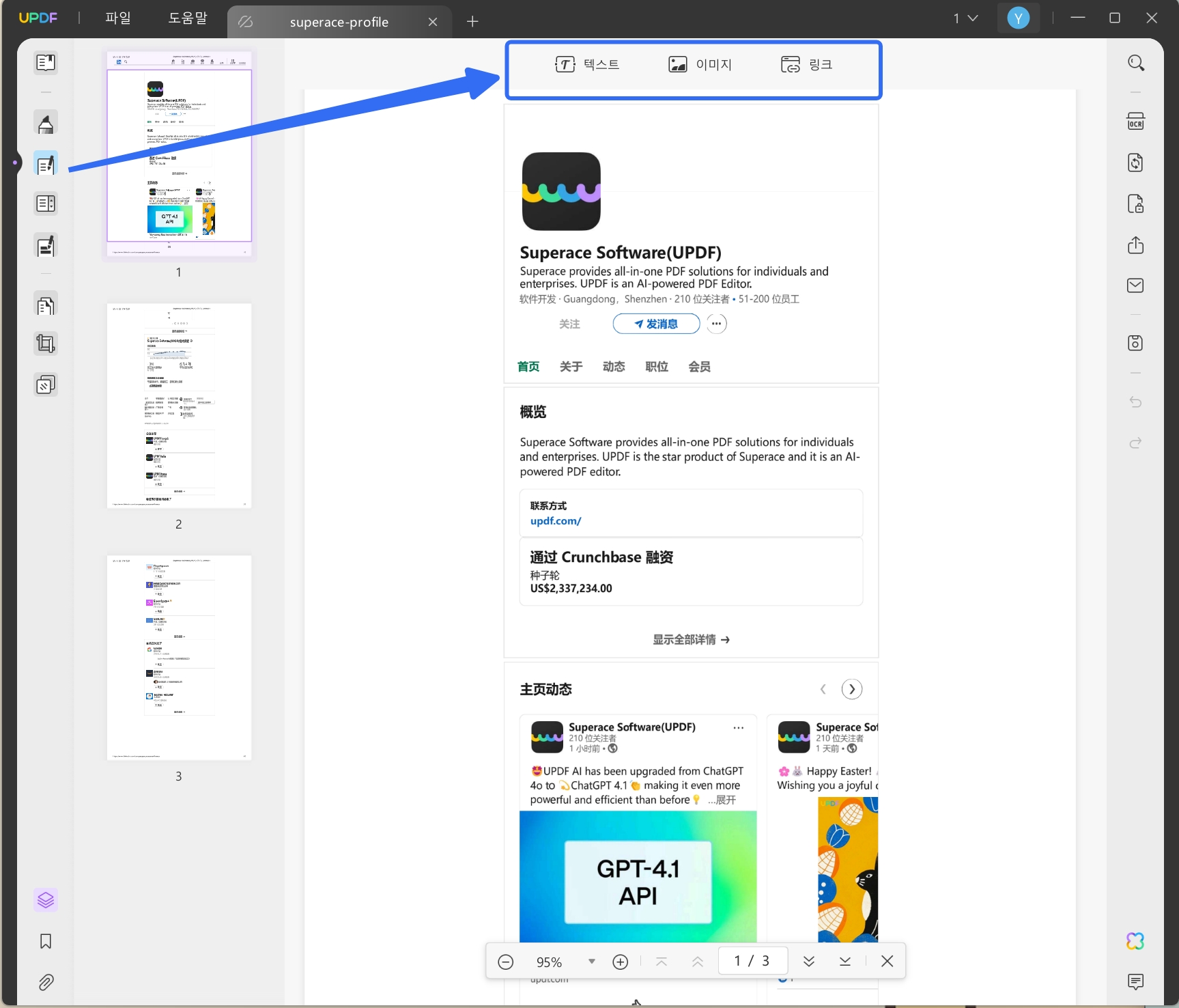Click the 关于 tab in the page
This screenshot has width=1179, height=1008.
tap(571, 367)
